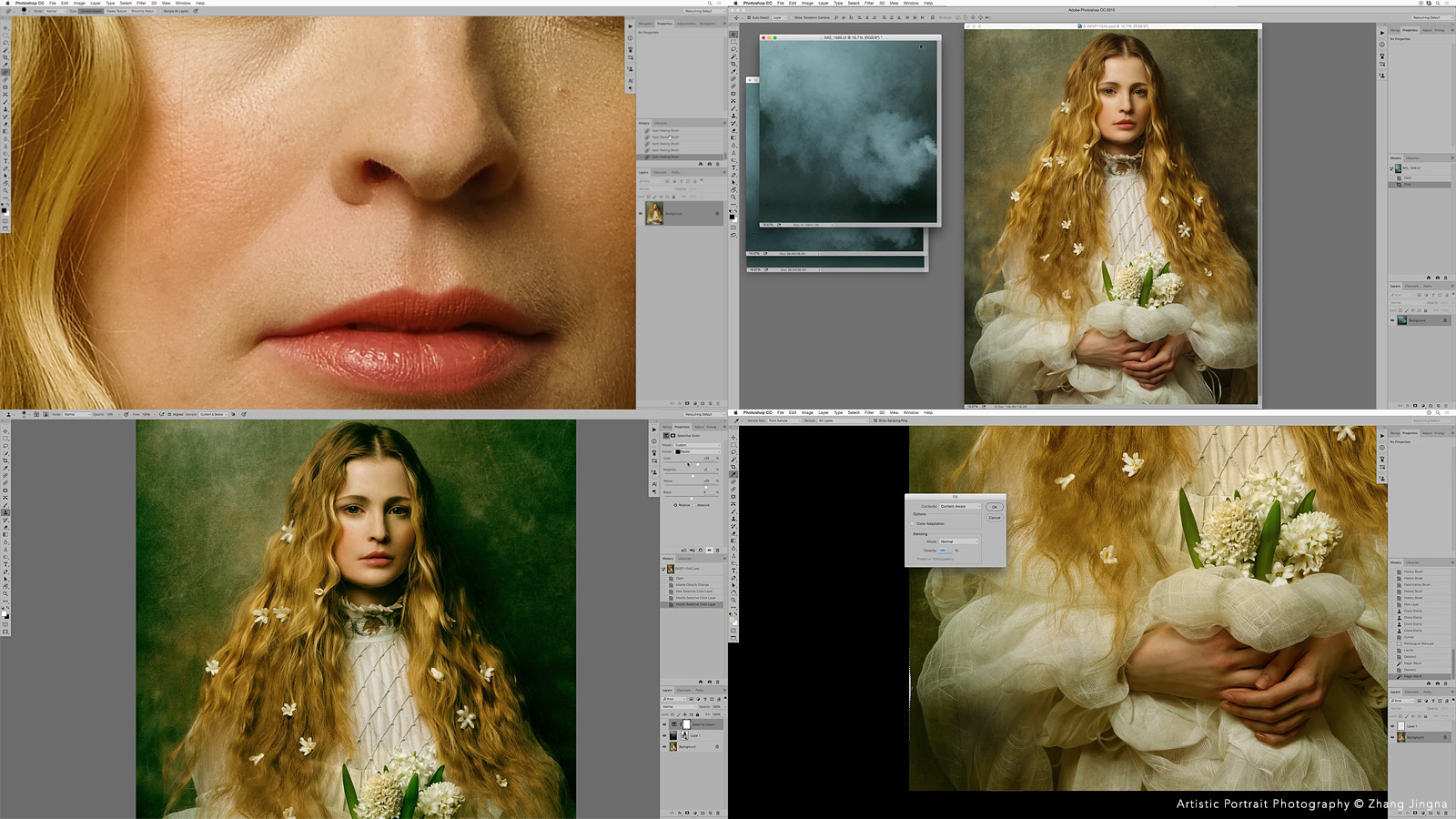Click the teal smoke image window title bar

[850, 37]
